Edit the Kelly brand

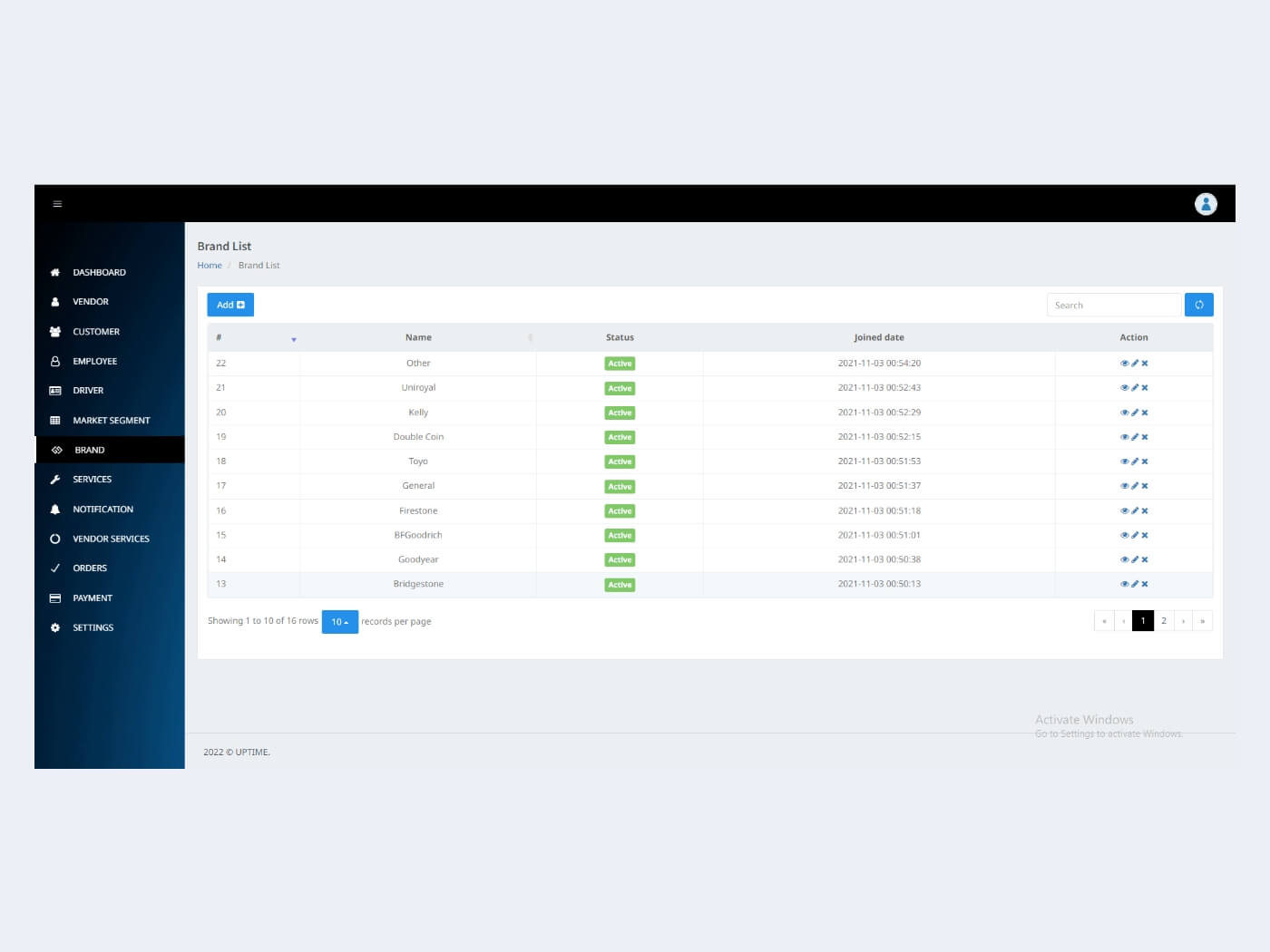tap(1134, 413)
